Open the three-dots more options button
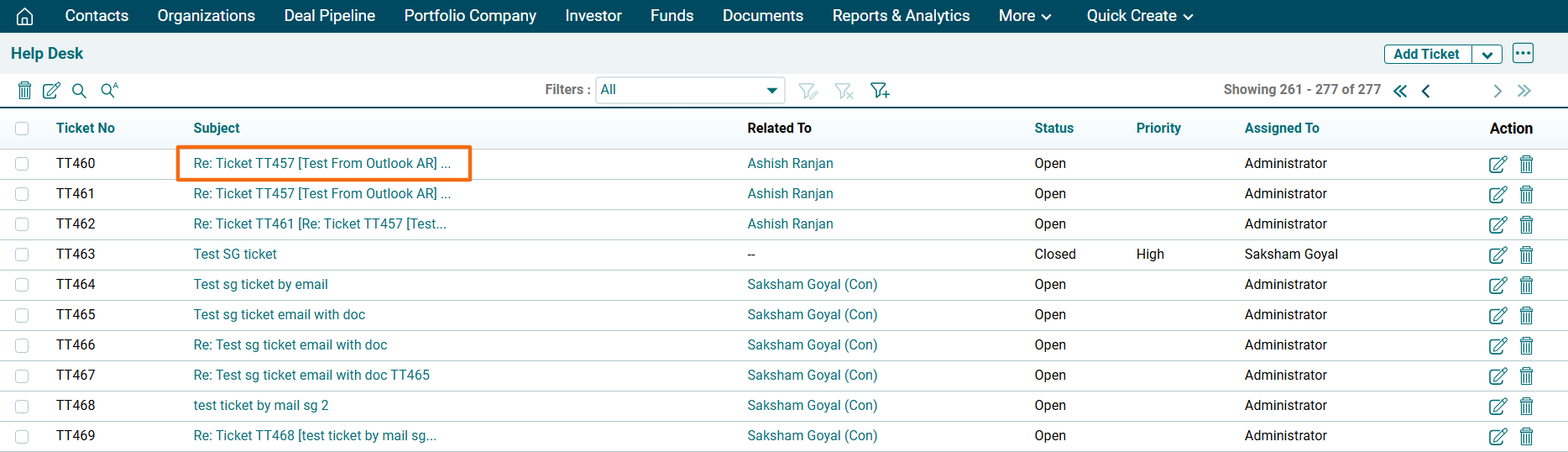The image size is (1568, 452). click(x=1523, y=54)
